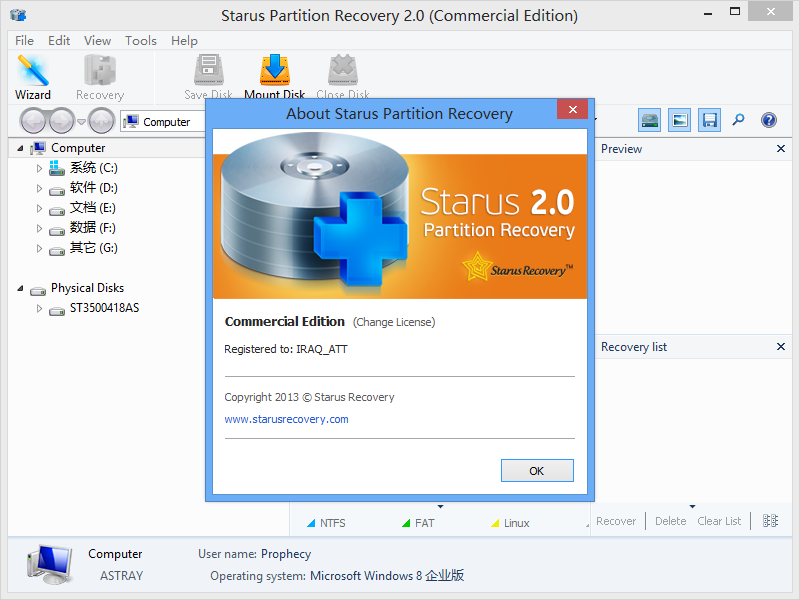Close the About dialog with red X
Screen dimensions: 800x600
[572, 109]
